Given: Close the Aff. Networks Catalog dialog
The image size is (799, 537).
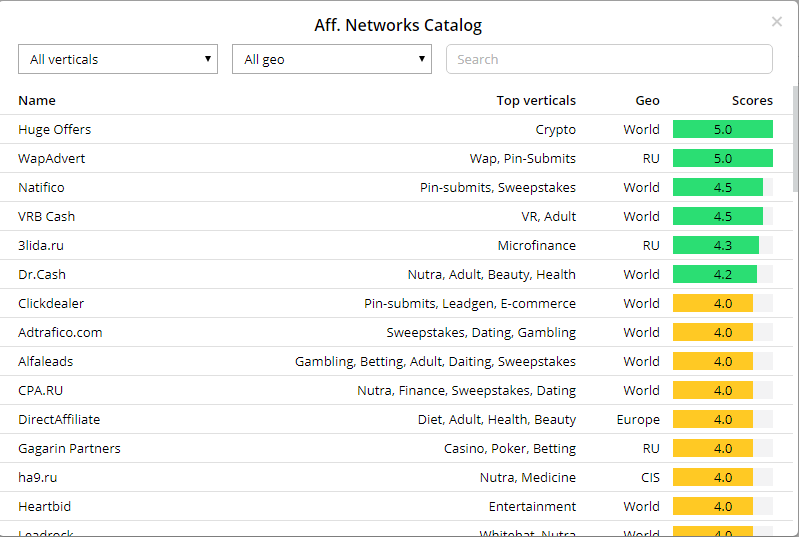Looking at the screenshot, I should (x=777, y=22).
